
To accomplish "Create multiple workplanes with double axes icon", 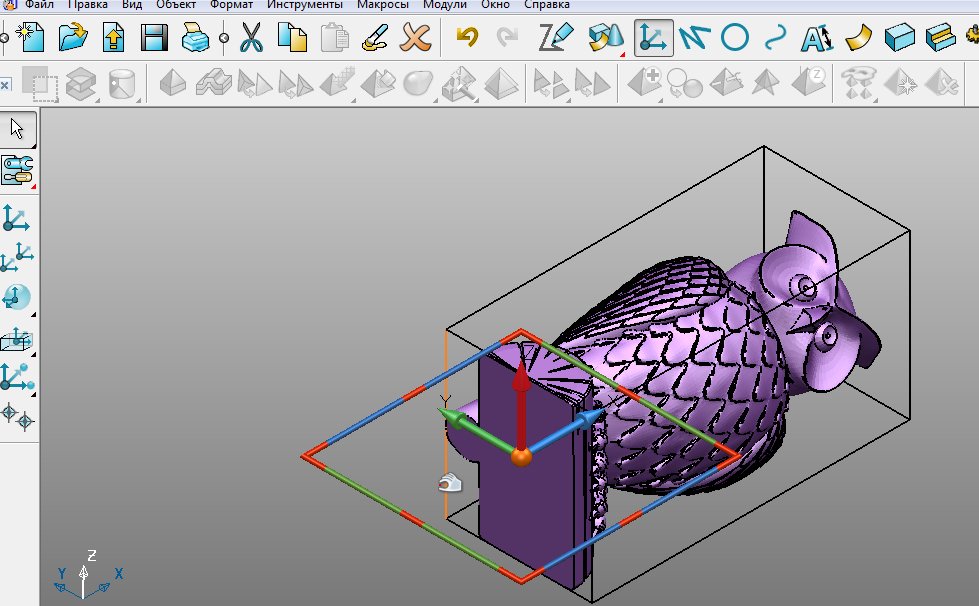I will point(17,257).
